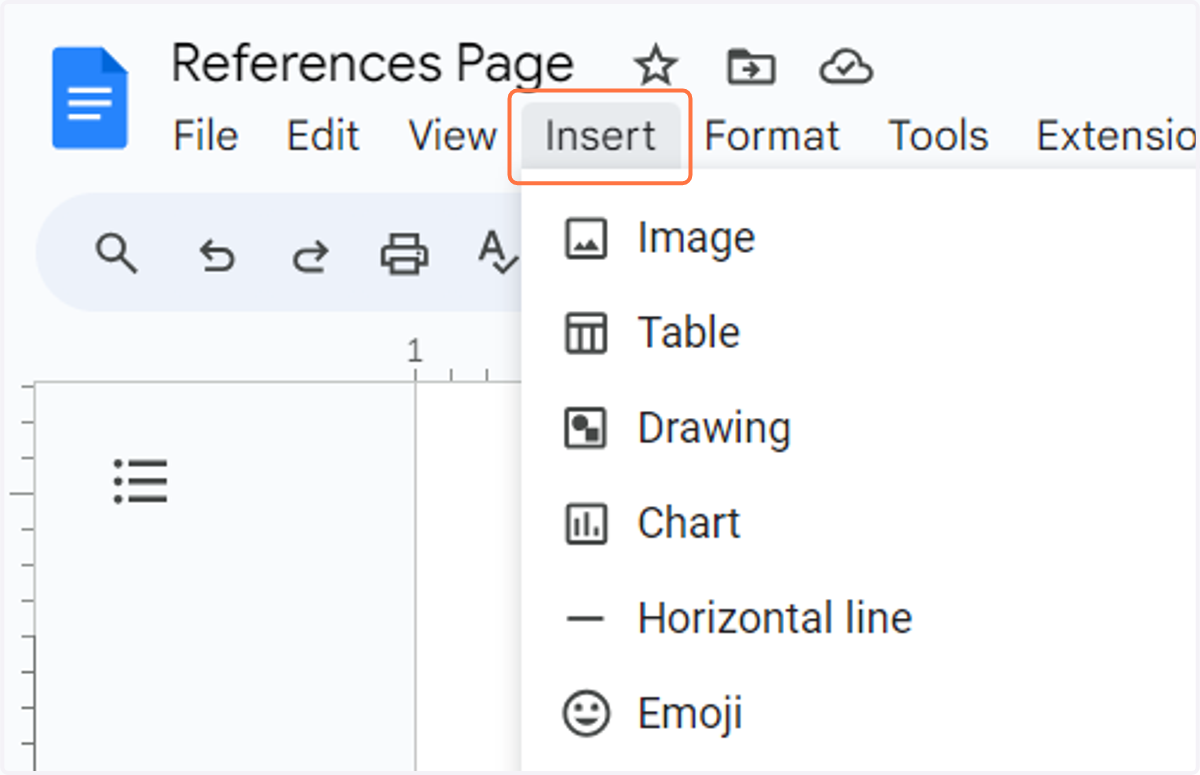Open the Insert menu
Viewport: 1200px width, 775px height.
pyautogui.click(x=600, y=136)
